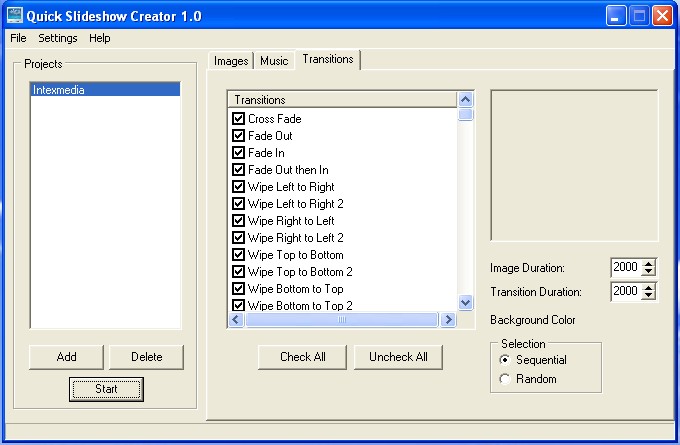
Task: Minimize the Quick Slideshow Creator window
Action: 615,16
